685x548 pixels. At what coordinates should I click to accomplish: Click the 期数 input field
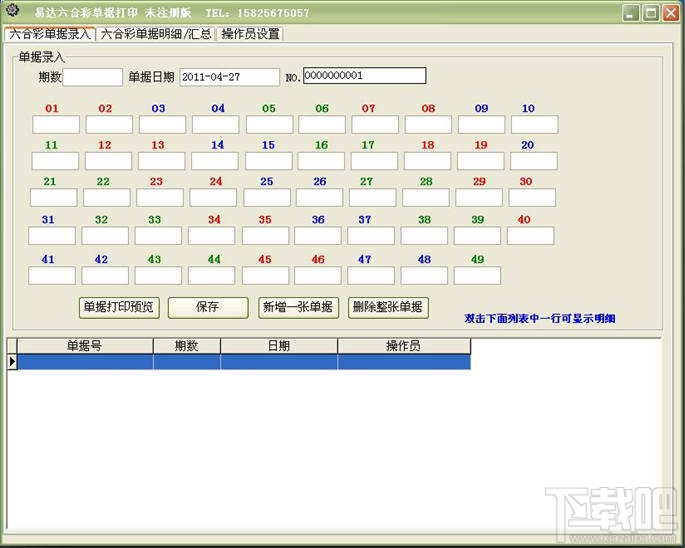coord(93,77)
